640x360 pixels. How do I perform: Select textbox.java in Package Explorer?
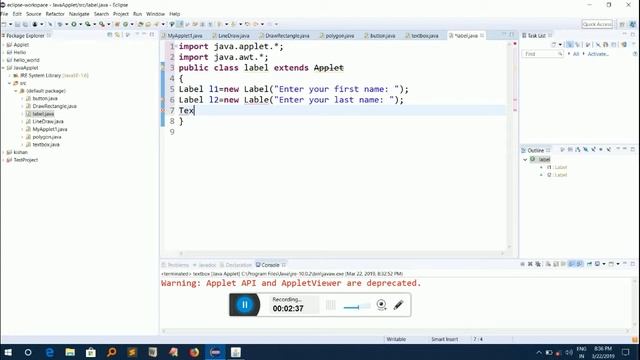[x=46, y=145]
